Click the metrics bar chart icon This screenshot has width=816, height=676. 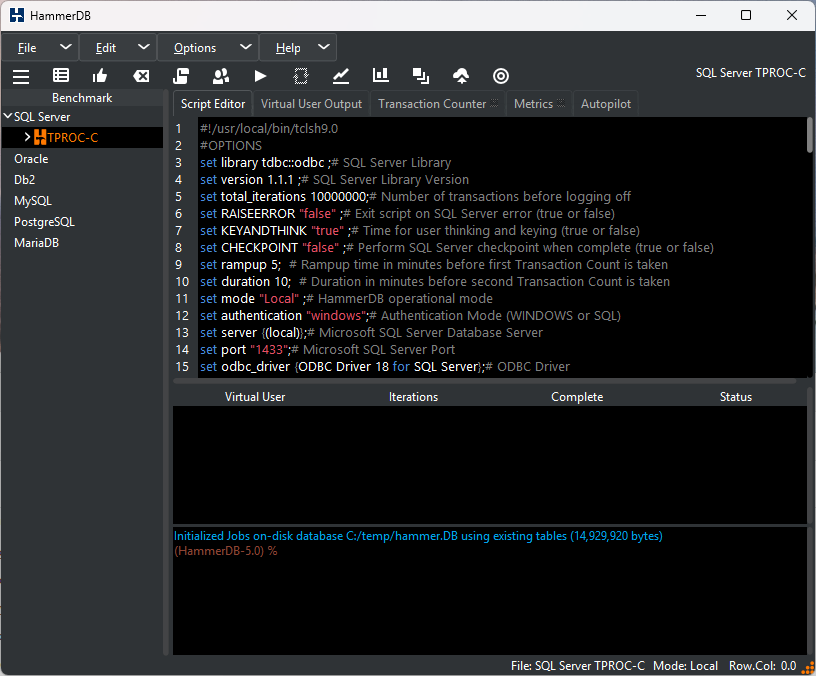tap(380, 75)
